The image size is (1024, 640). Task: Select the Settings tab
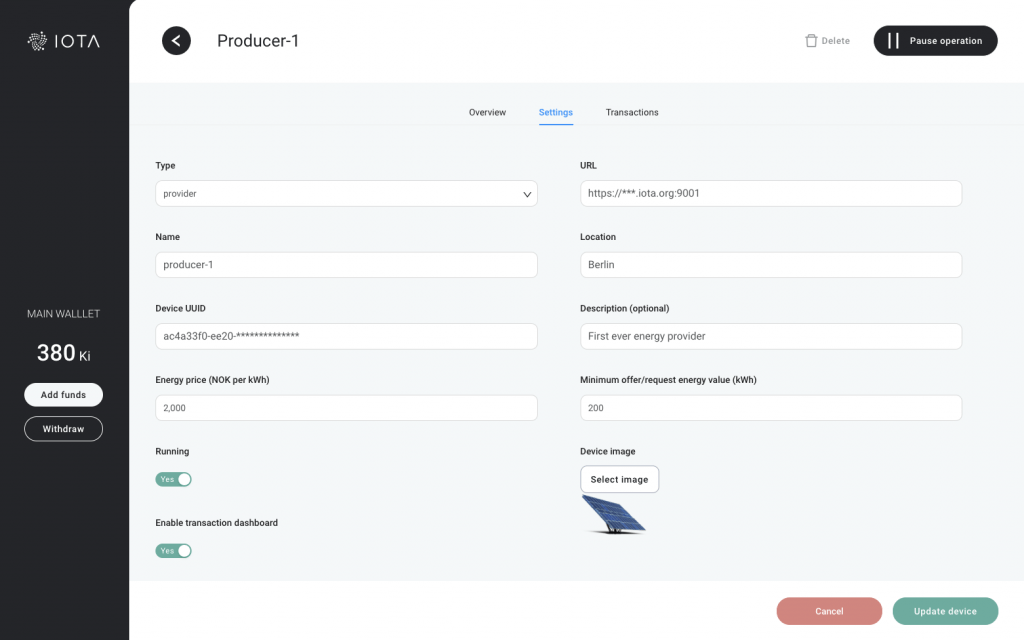coord(555,112)
